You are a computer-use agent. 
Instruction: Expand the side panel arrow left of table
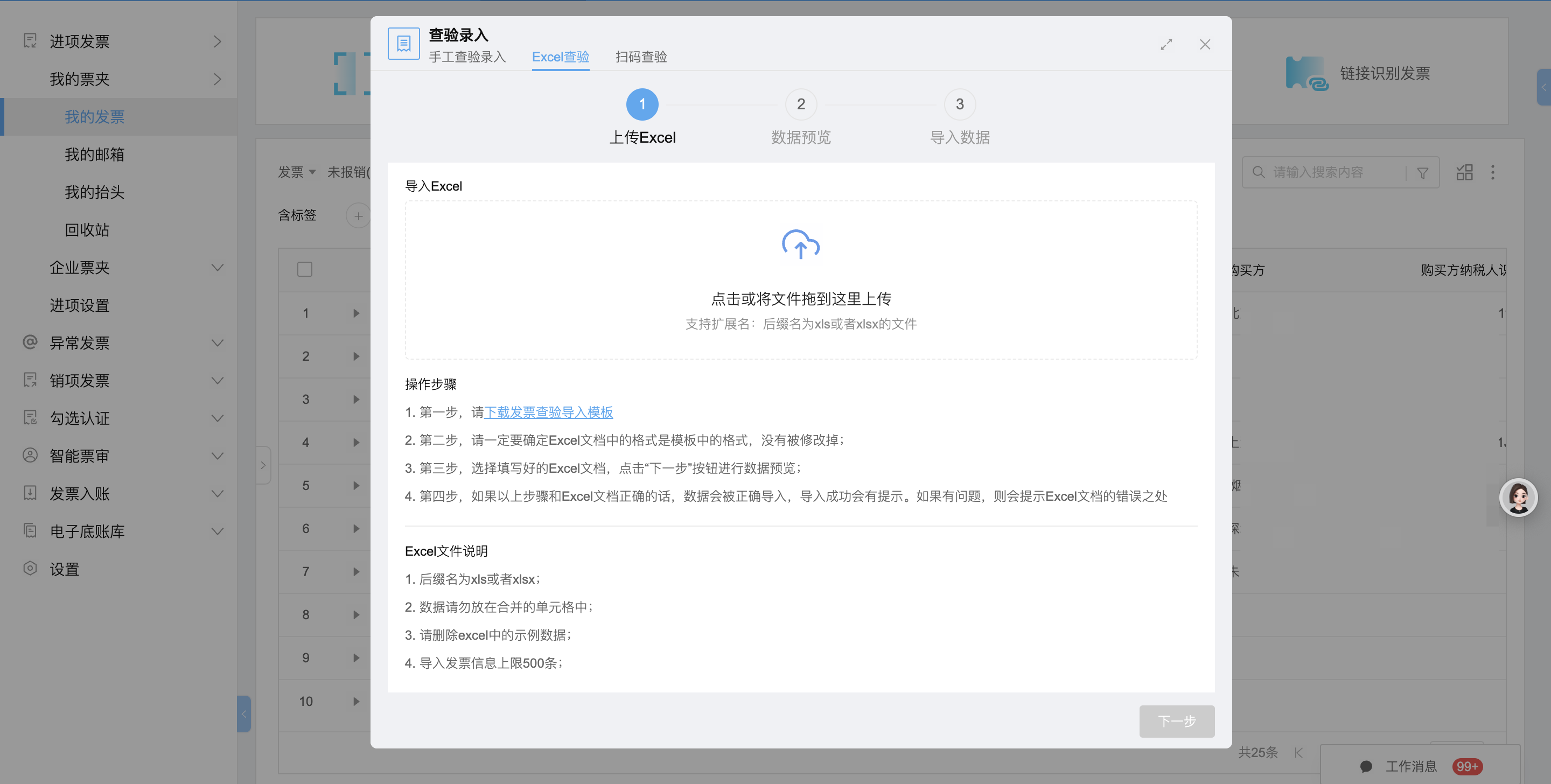point(263,465)
